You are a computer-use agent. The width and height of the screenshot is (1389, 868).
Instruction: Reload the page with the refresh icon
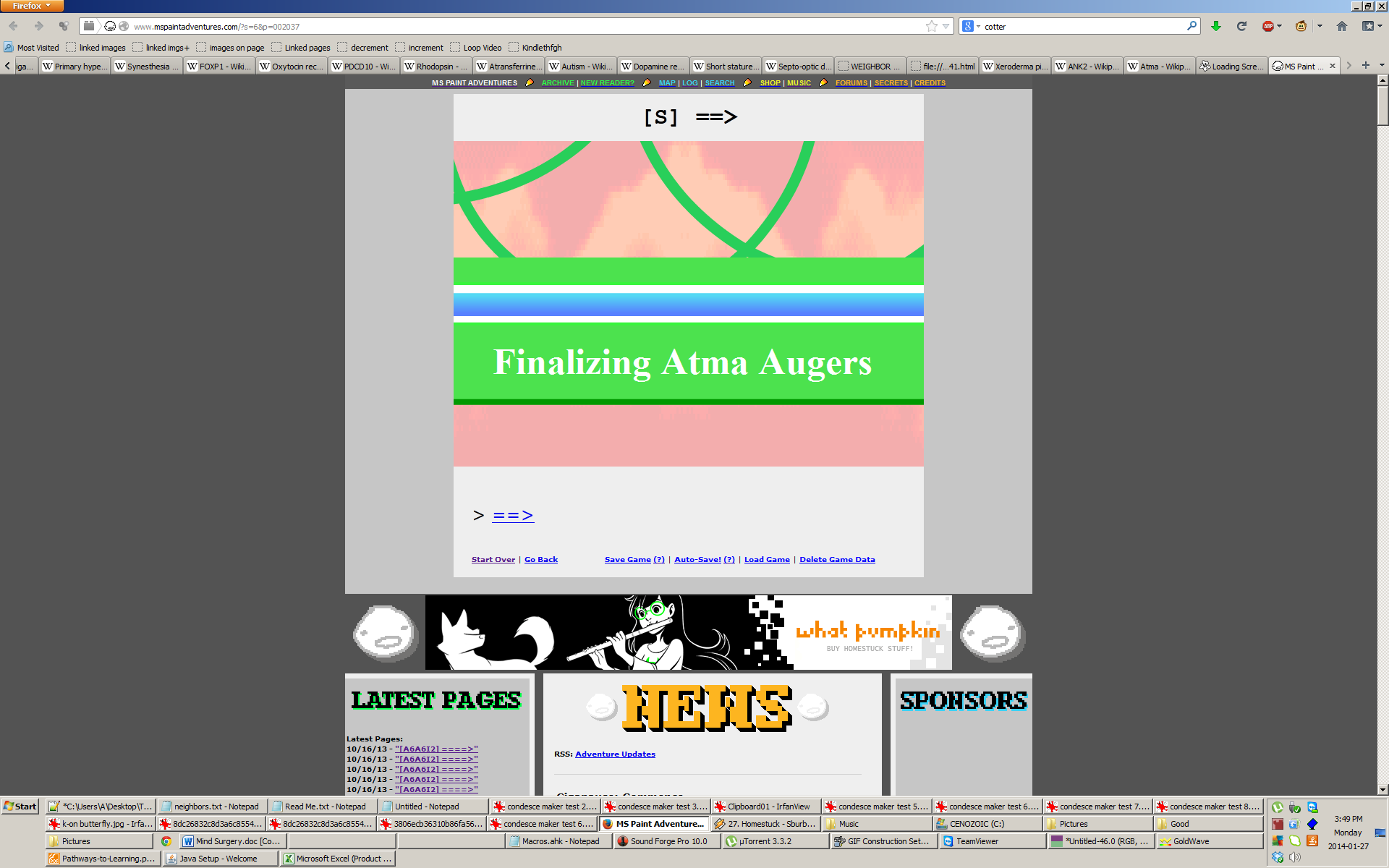1241,26
